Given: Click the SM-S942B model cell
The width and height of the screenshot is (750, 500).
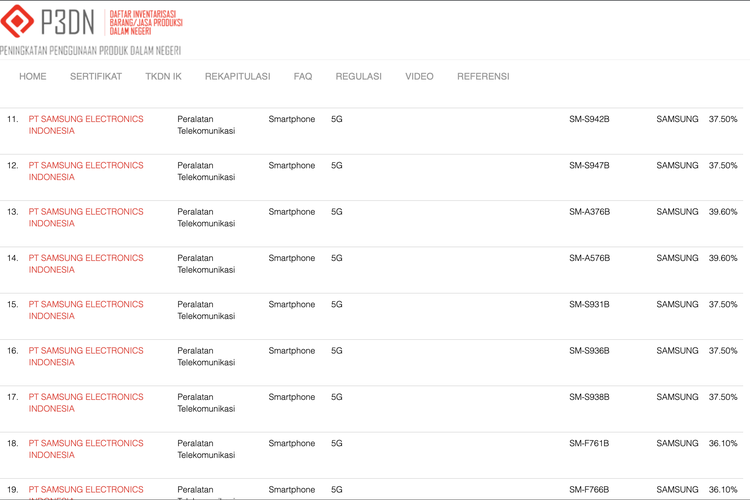Looking at the screenshot, I should pos(589,120).
